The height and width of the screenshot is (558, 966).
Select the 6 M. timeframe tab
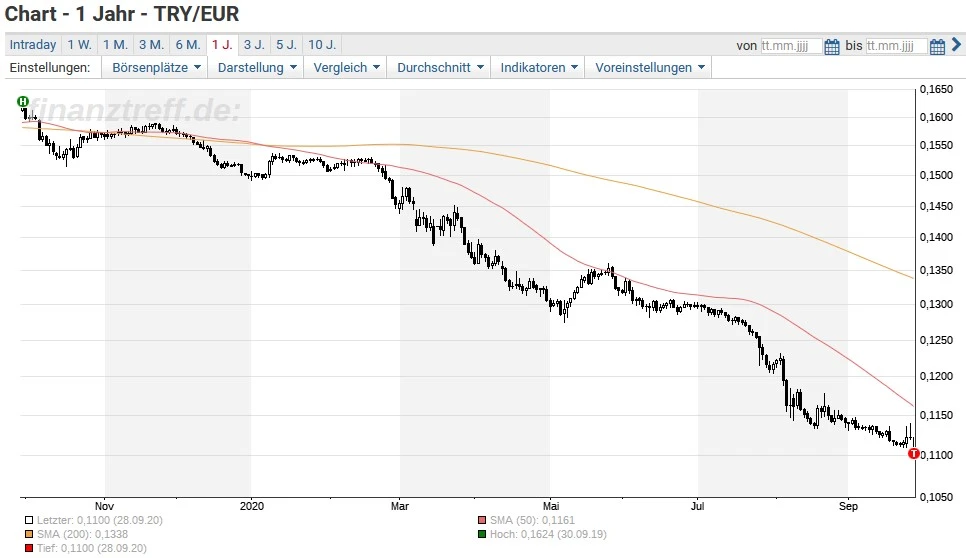click(x=188, y=45)
